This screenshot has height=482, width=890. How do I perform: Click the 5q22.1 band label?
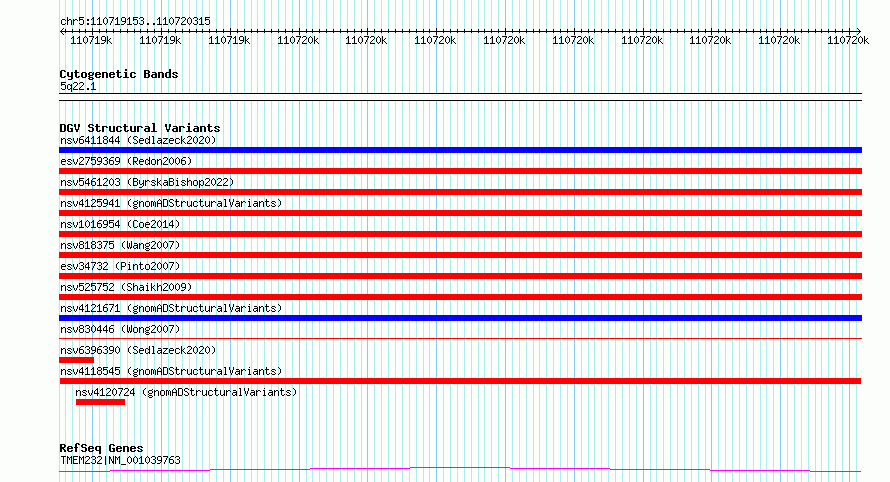78,86
